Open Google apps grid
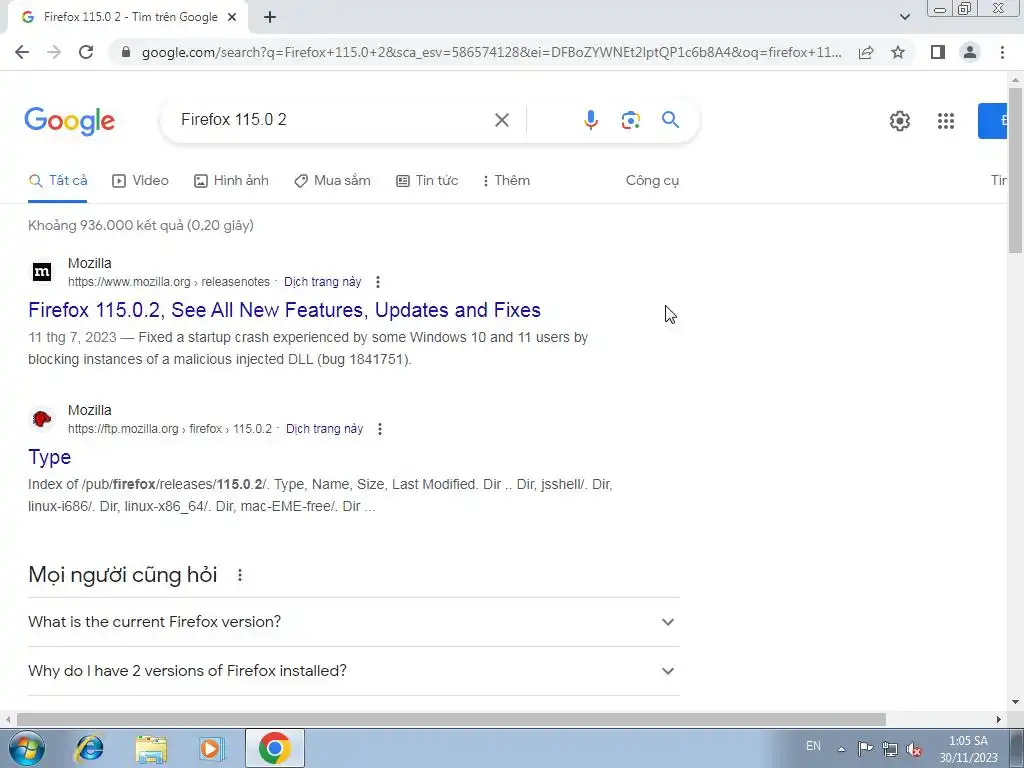Image resolution: width=1024 pixels, height=768 pixels. point(946,121)
